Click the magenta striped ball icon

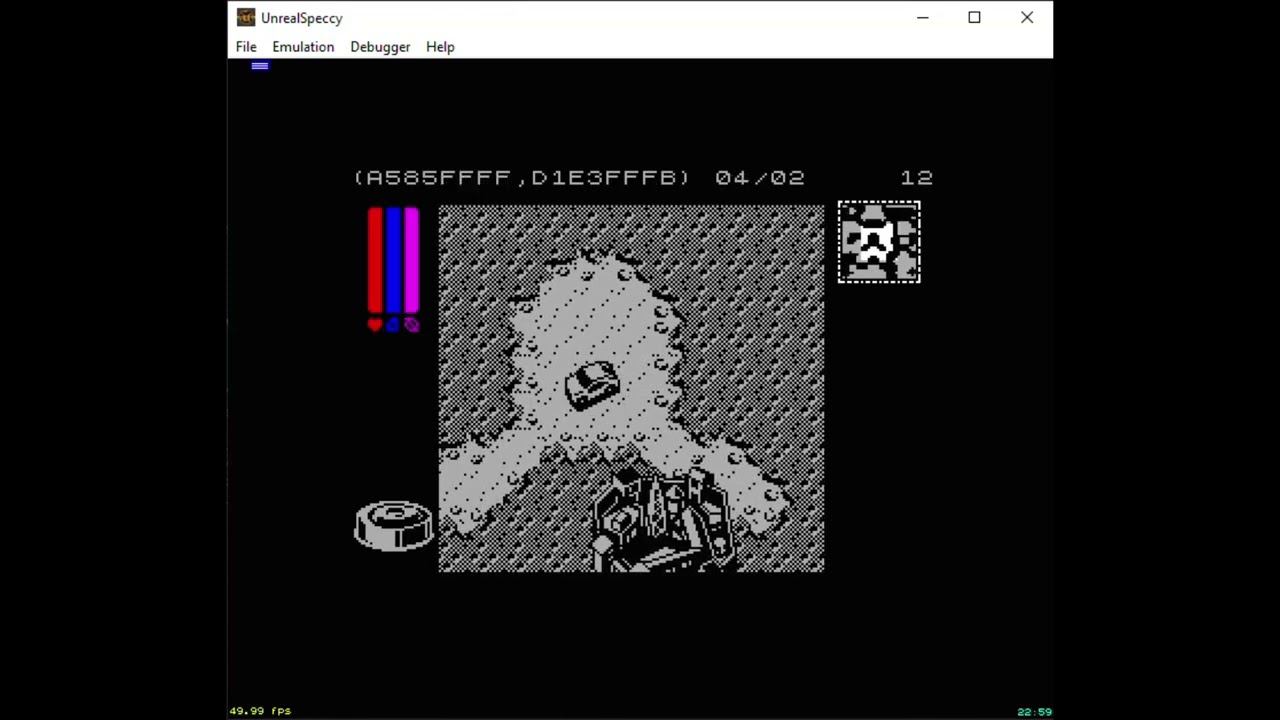[411, 324]
